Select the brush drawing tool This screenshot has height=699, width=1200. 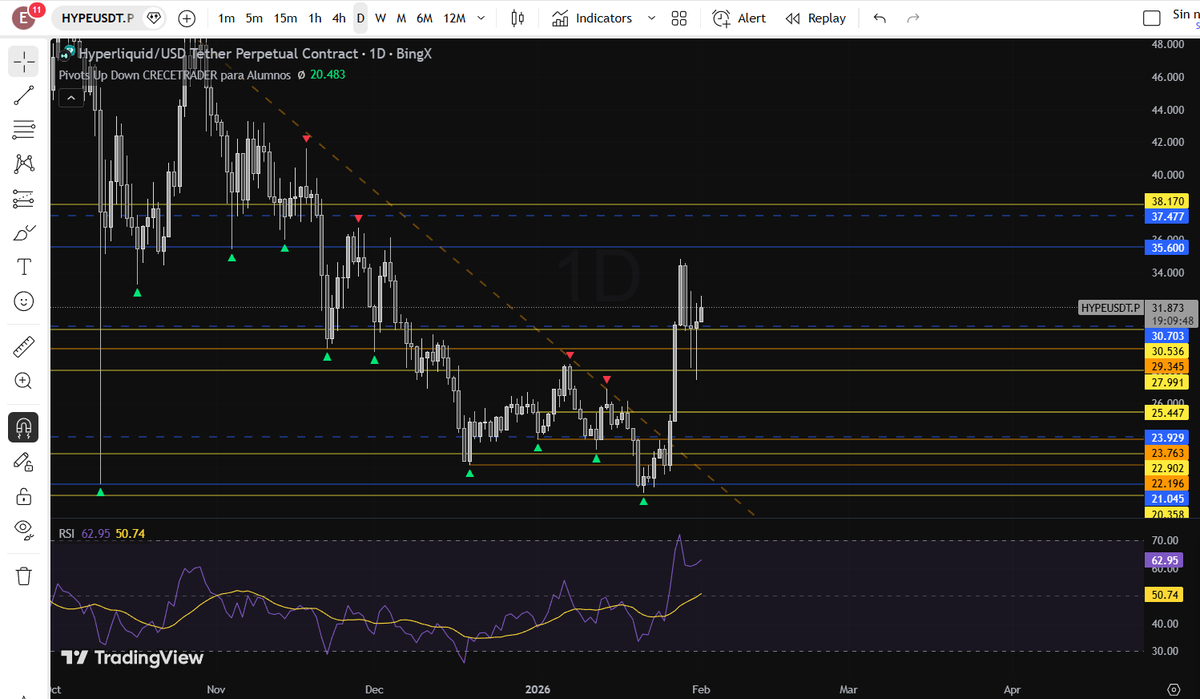(24, 232)
